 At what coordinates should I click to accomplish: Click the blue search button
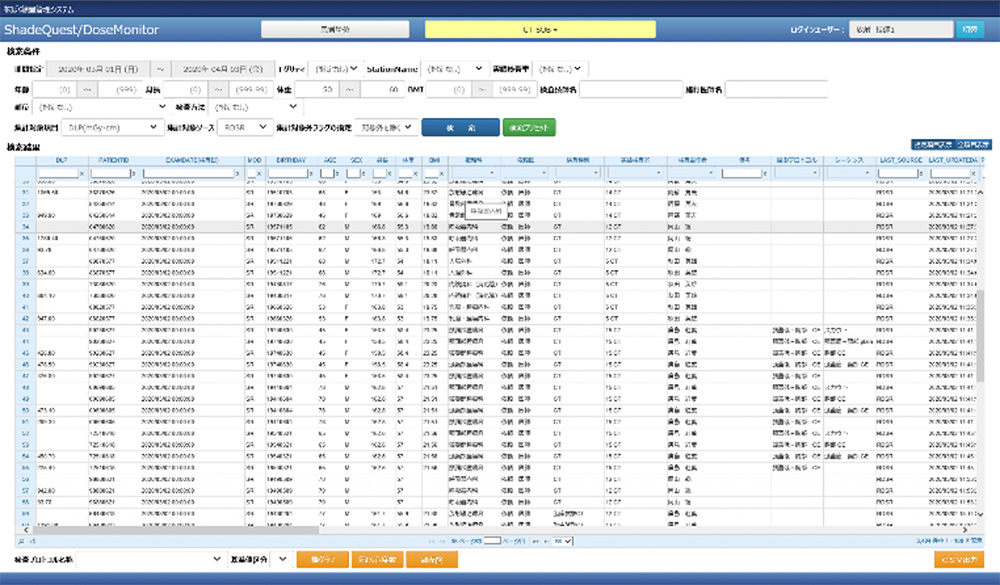tap(460, 128)
